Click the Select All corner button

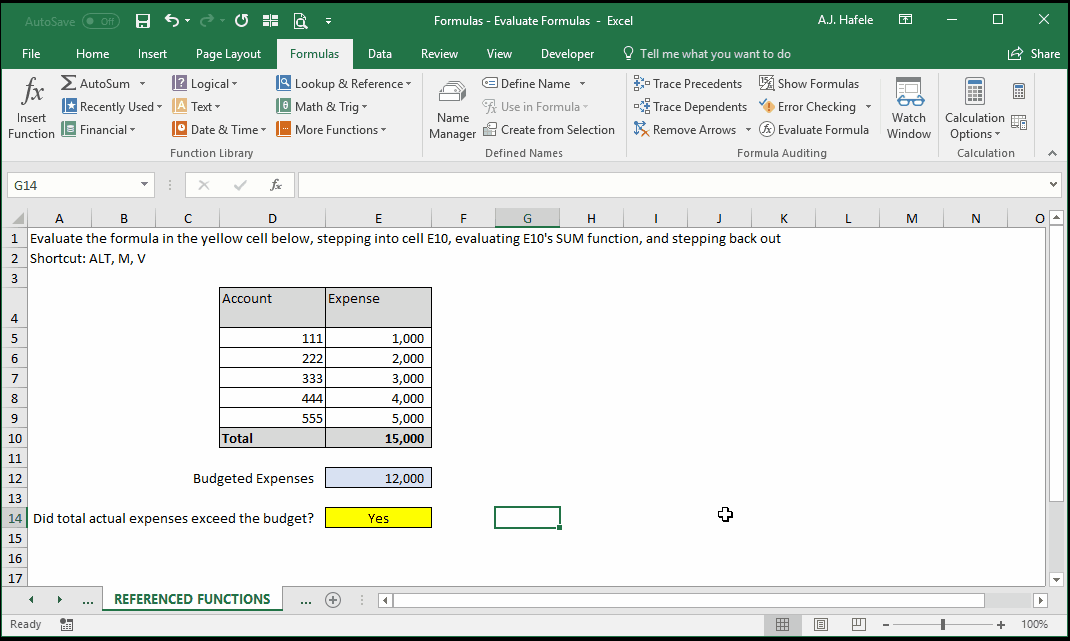pos(17,218)
